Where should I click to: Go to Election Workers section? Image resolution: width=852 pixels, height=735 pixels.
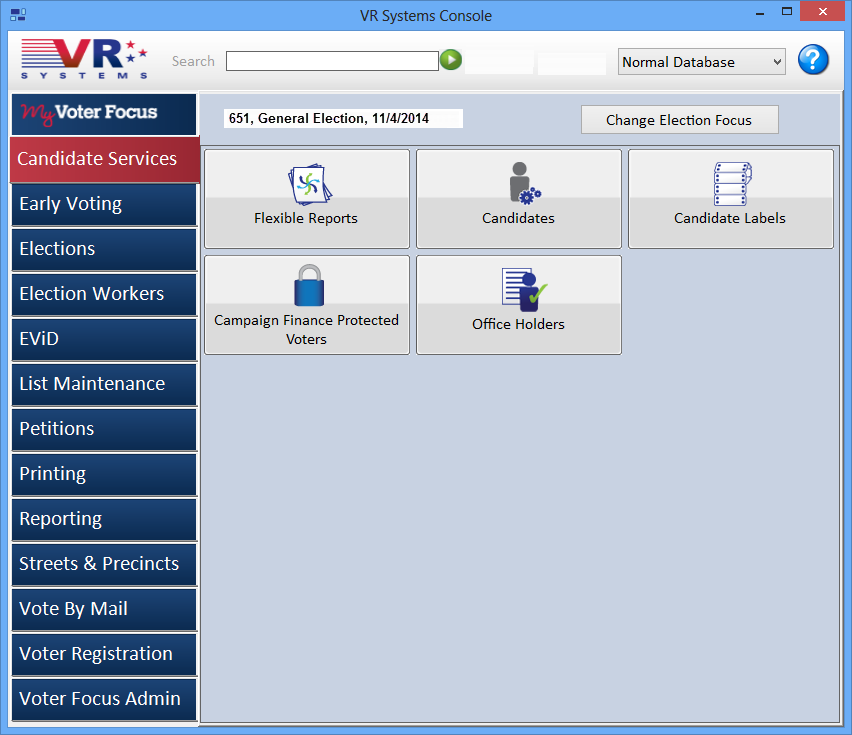pyautogui.click(x=104, y=294)
